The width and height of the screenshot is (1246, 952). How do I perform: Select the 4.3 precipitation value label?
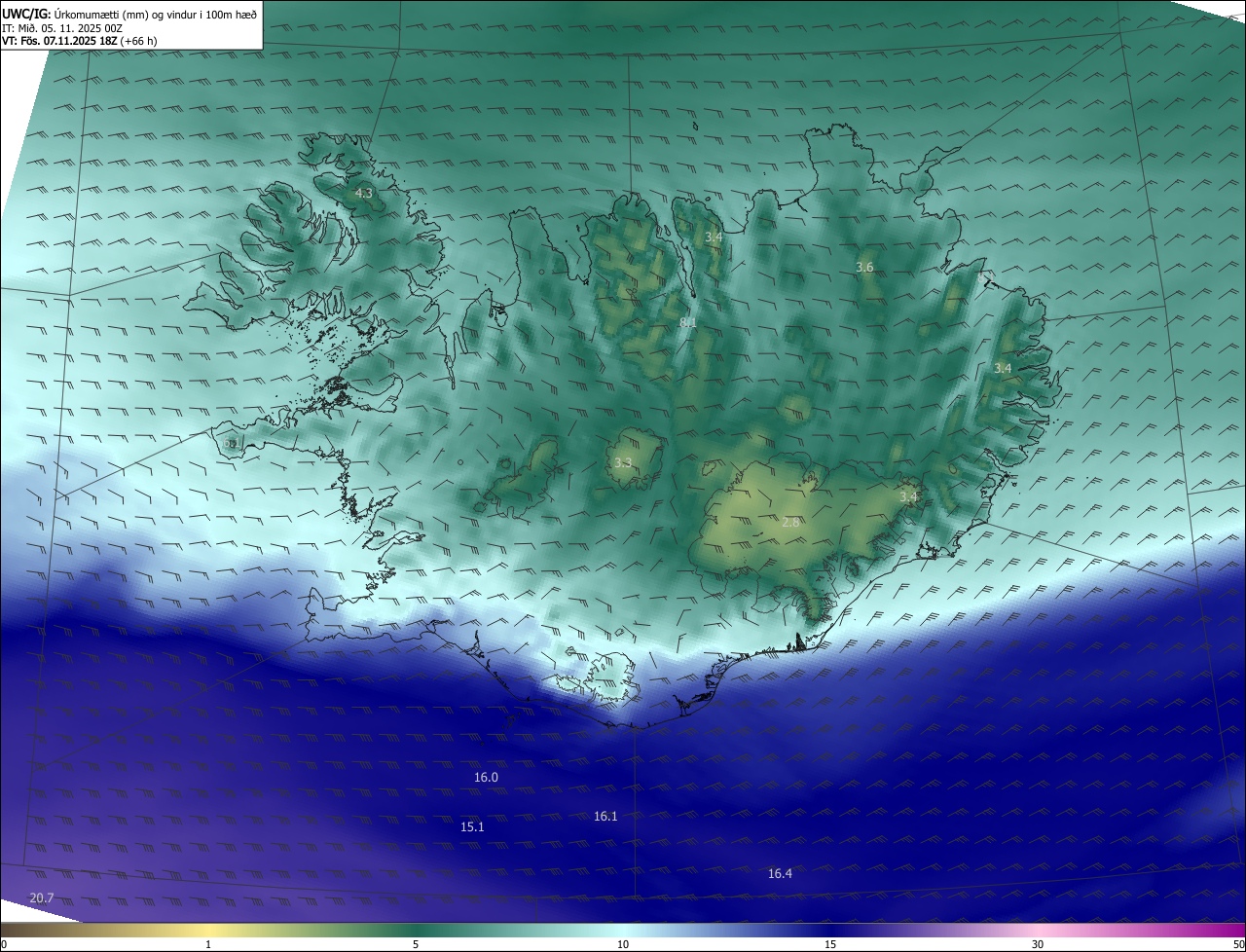[x=363, y=194]
